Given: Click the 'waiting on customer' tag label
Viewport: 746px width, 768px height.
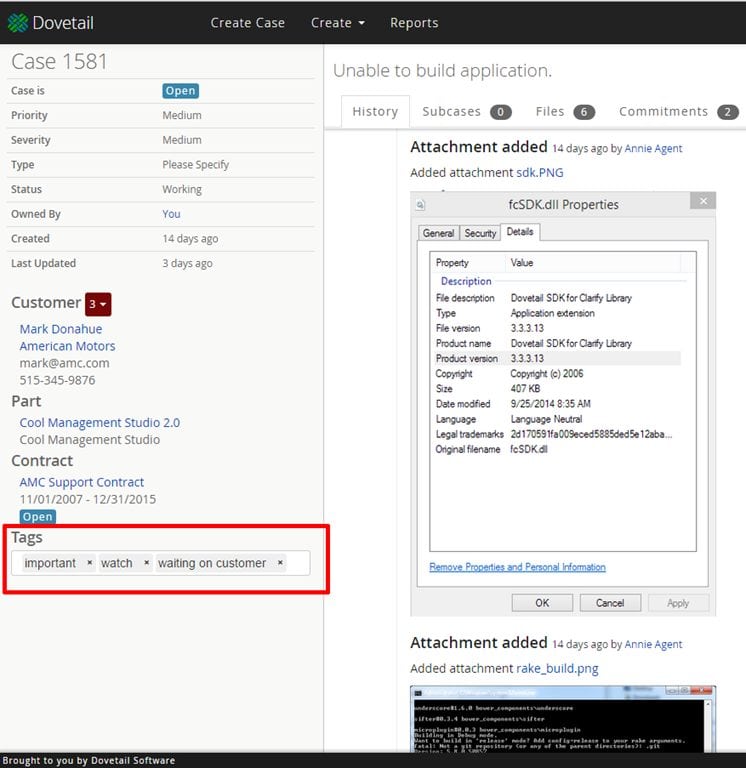Looking at the screenshot, I should pos(212,563).
